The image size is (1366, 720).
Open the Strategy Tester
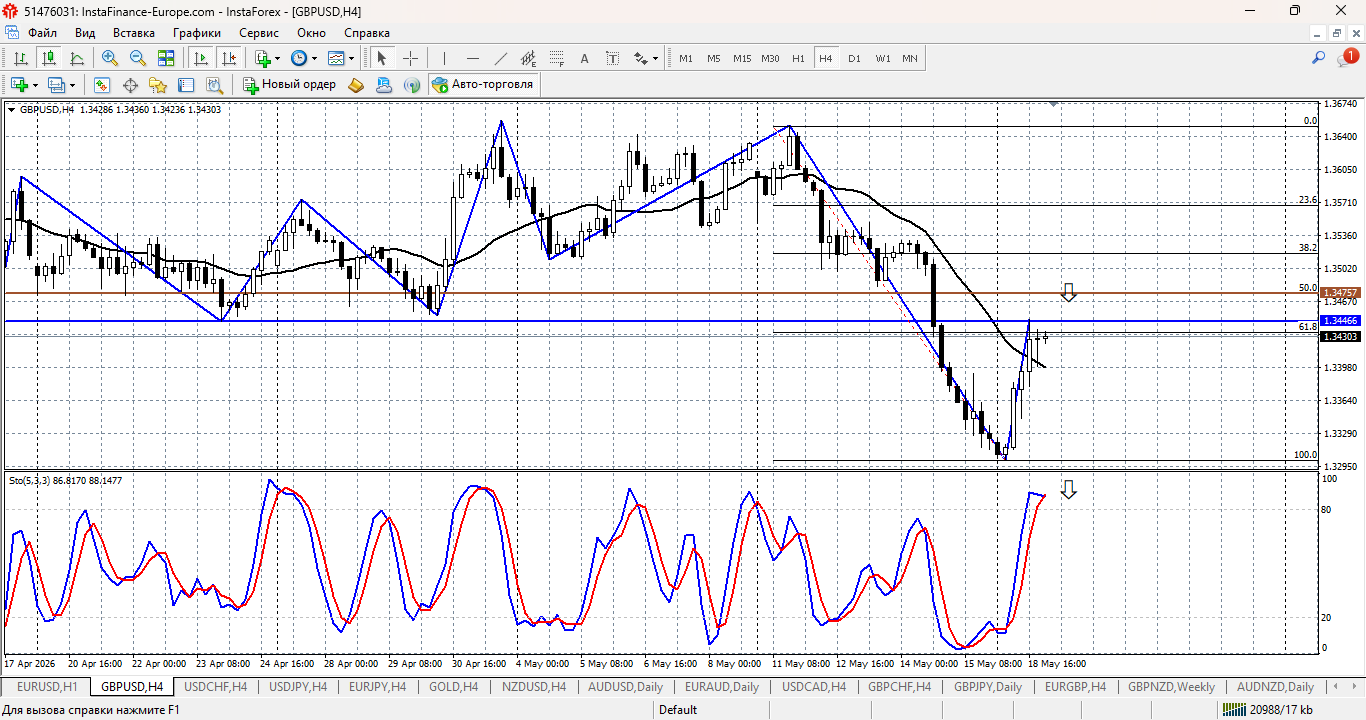(214, 85)
